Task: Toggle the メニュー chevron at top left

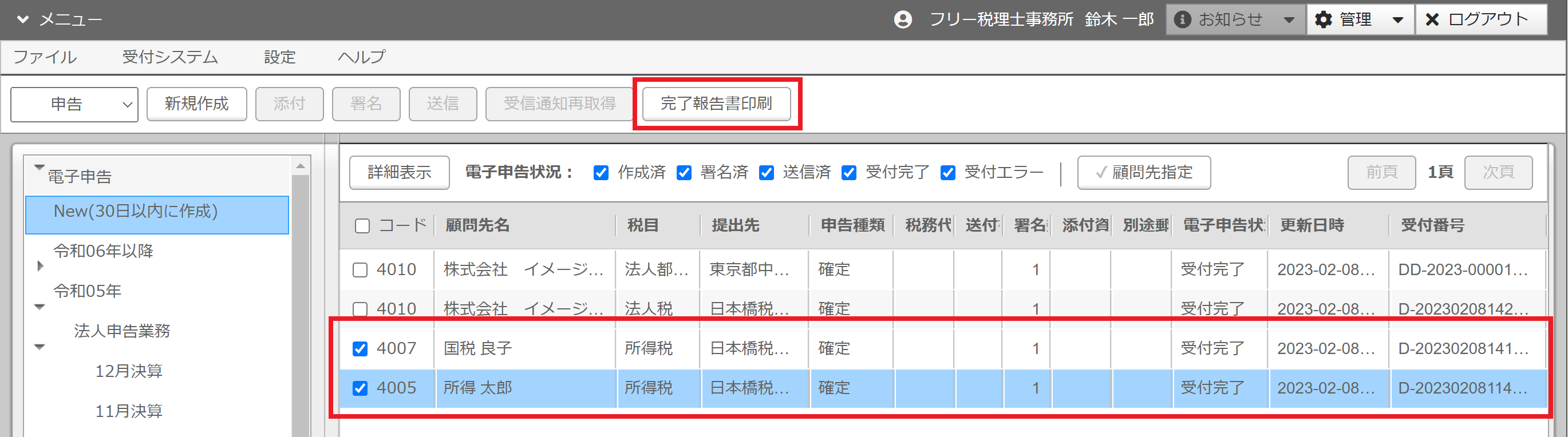Action: point(22,19)
